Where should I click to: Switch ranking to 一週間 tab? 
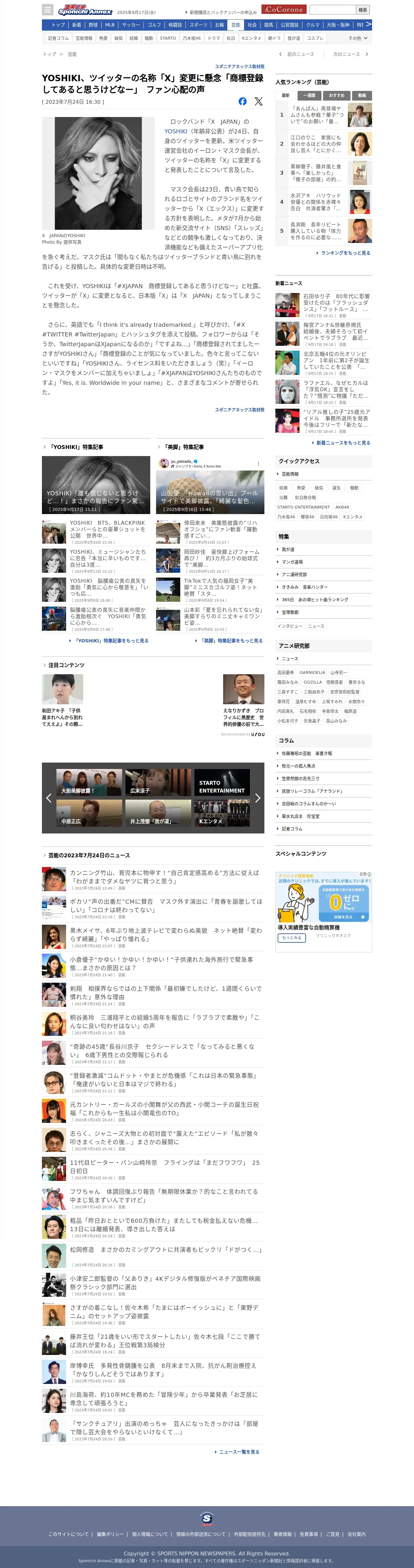click(x=309, y=96)
